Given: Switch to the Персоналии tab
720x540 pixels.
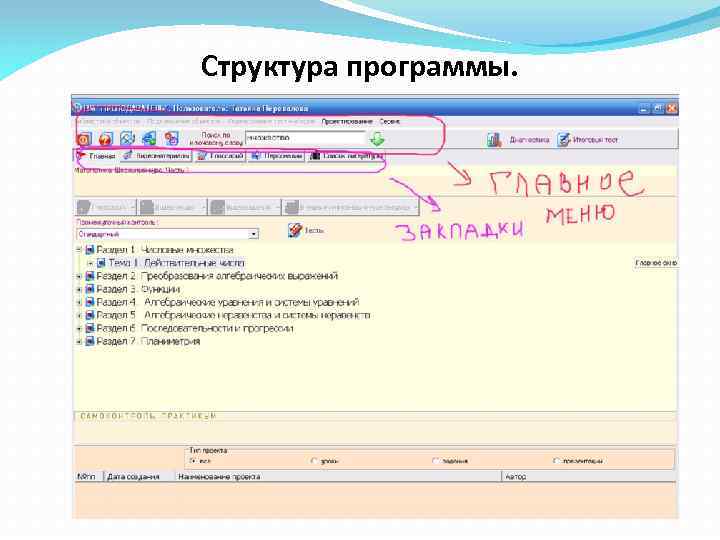Looking at the screenshot, I should click(x=277, y=156).
